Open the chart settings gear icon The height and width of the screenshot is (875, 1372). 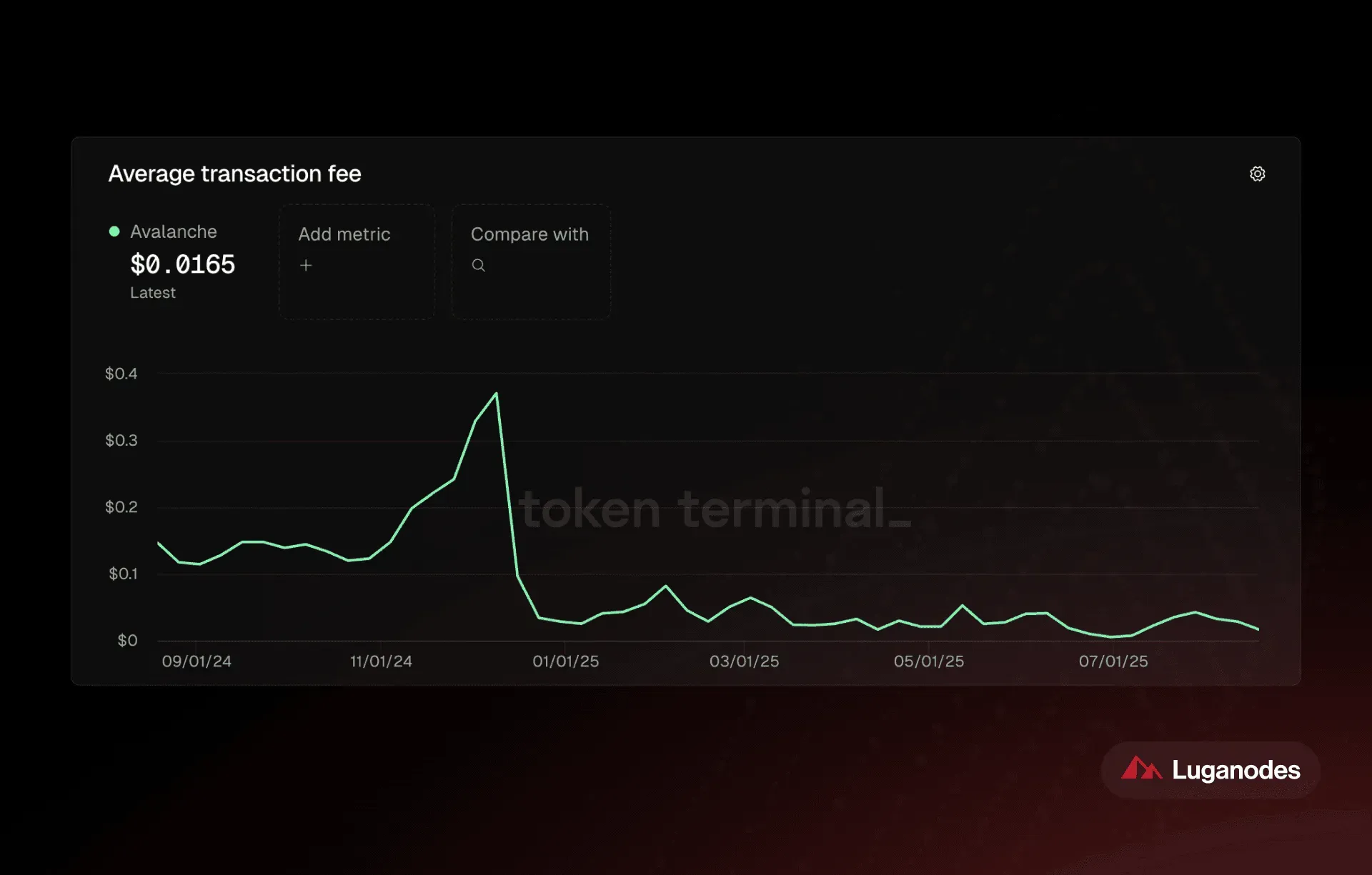click(1257, 174)
